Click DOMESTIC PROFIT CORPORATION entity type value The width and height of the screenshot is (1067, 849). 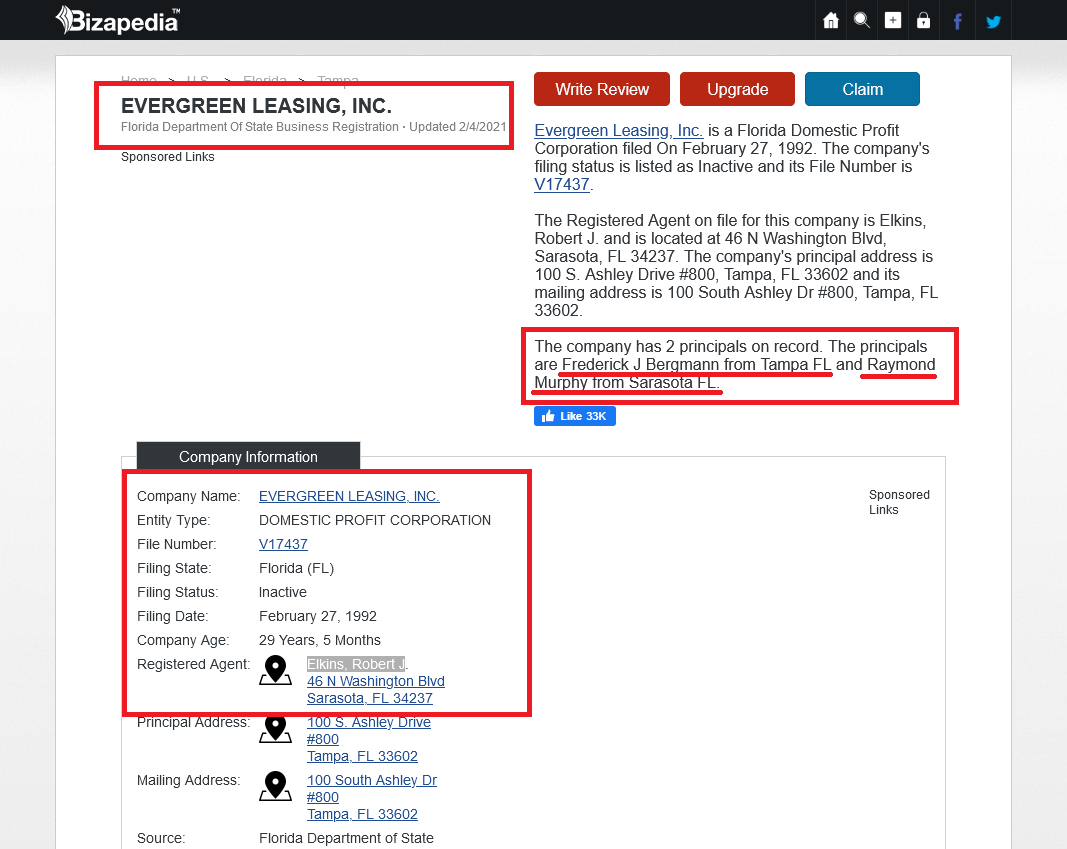[375, 520]
